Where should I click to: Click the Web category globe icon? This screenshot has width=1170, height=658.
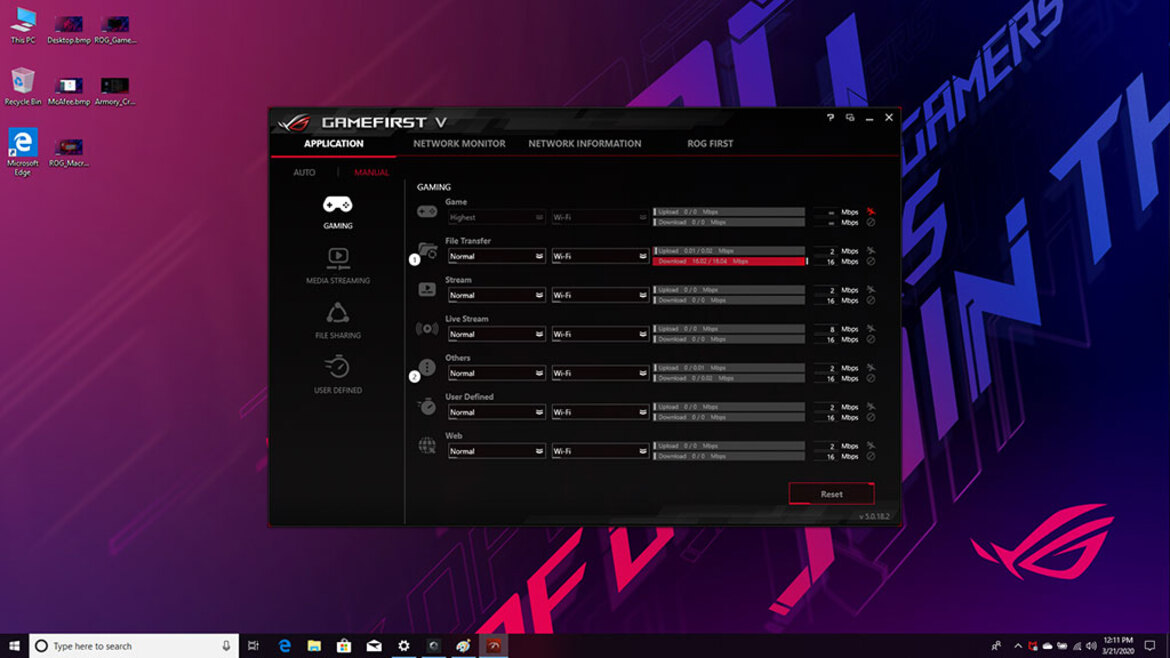427,445
